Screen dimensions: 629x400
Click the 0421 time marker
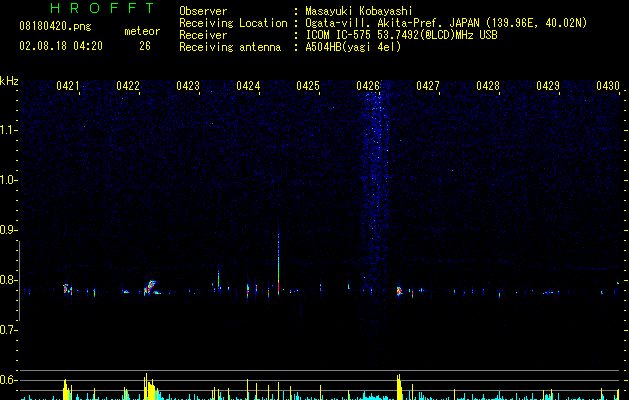(67, 86)
